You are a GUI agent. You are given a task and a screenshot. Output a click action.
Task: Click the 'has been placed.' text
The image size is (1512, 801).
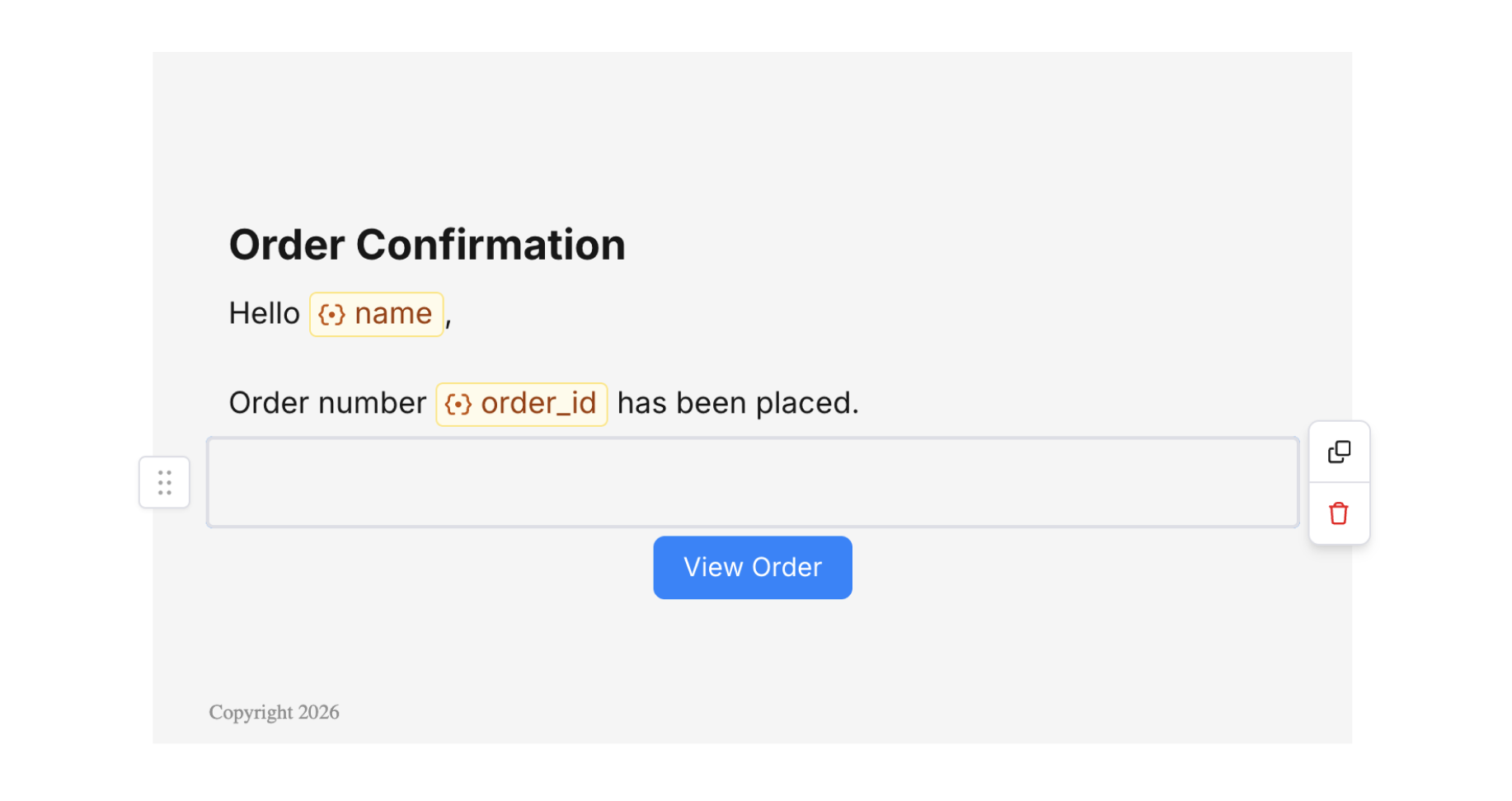[737, 404]
